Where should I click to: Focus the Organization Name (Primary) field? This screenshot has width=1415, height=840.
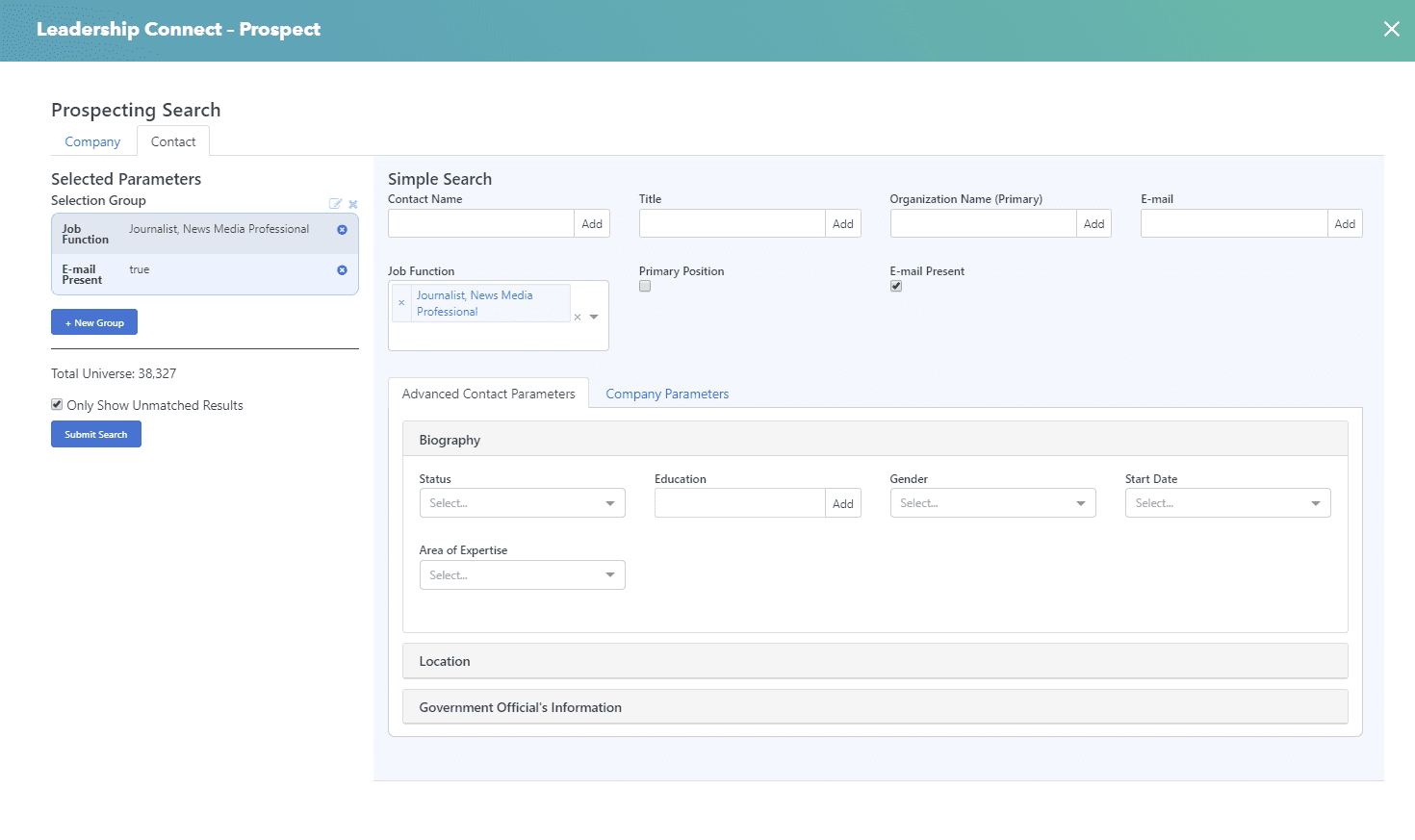click(983, 223)
